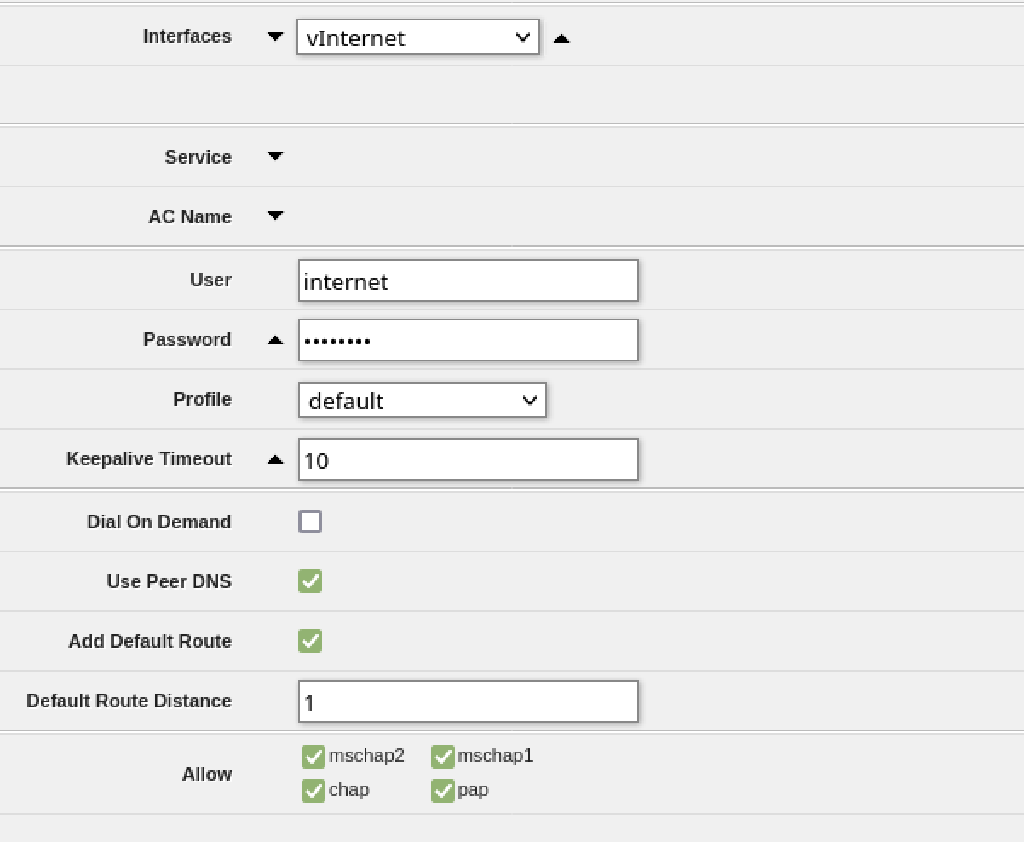Image resolution: width=1024 pixels, height=842 pixels.
Task: Enable the Dial On Demand checkbox
Action: tap(310, 522)
